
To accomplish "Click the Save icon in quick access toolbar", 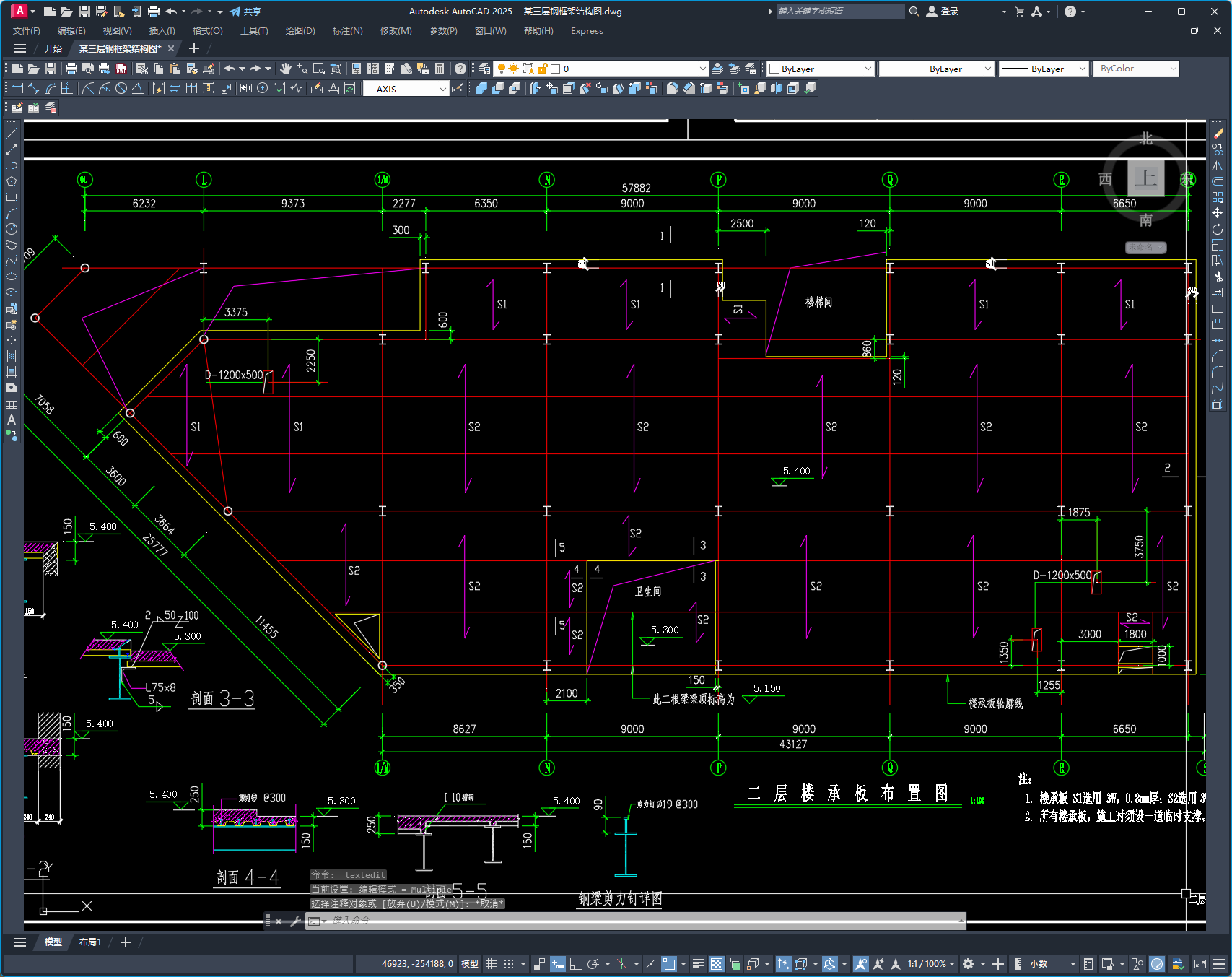I will click(x=84, y=12).
